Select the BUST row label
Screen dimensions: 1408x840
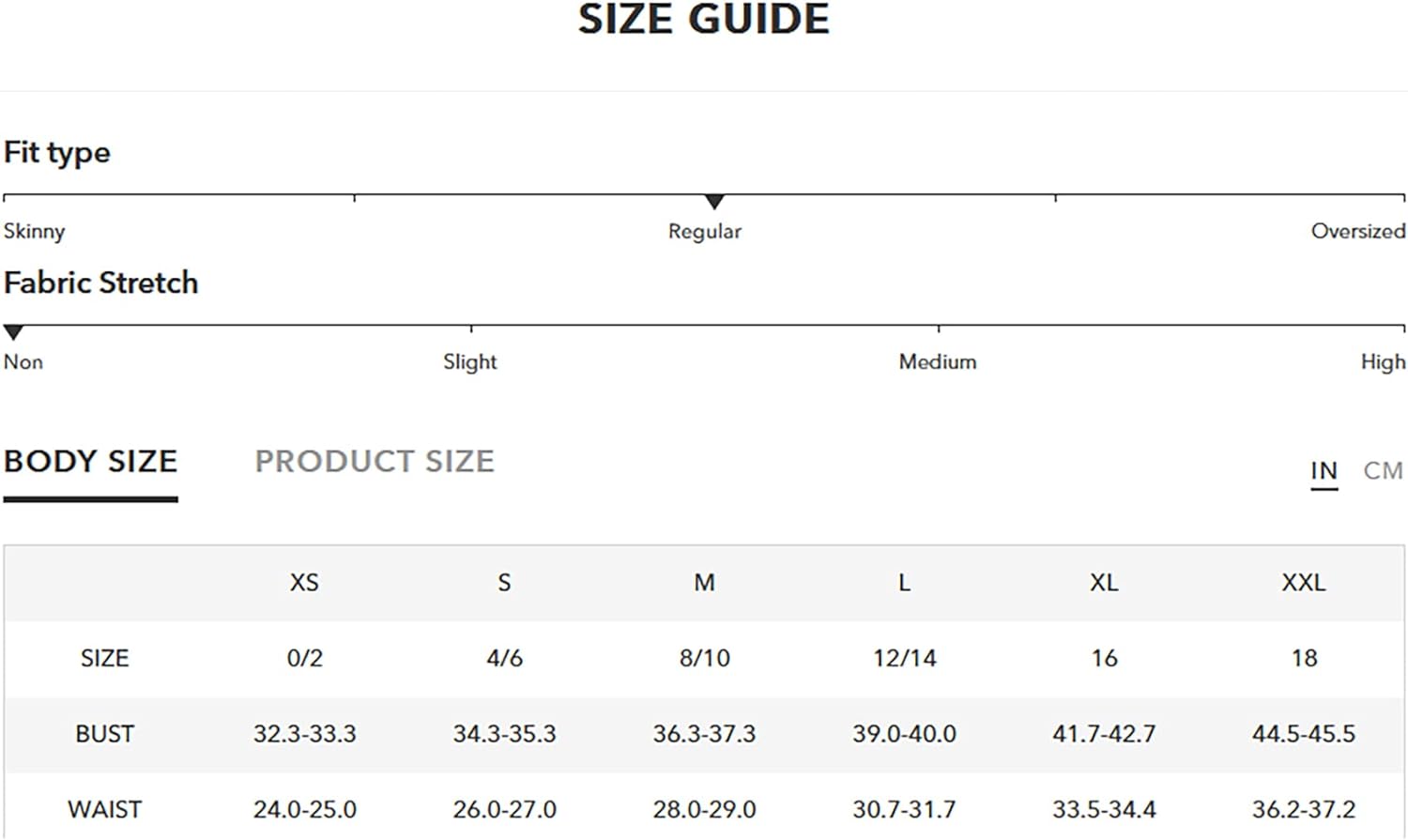[104, 734]
